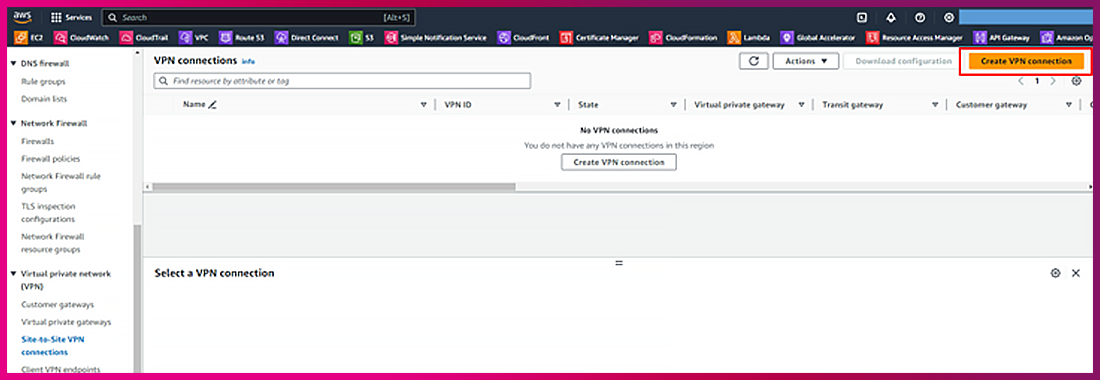Open the EC2 shortcut in favorites bar

pos(30,38)
